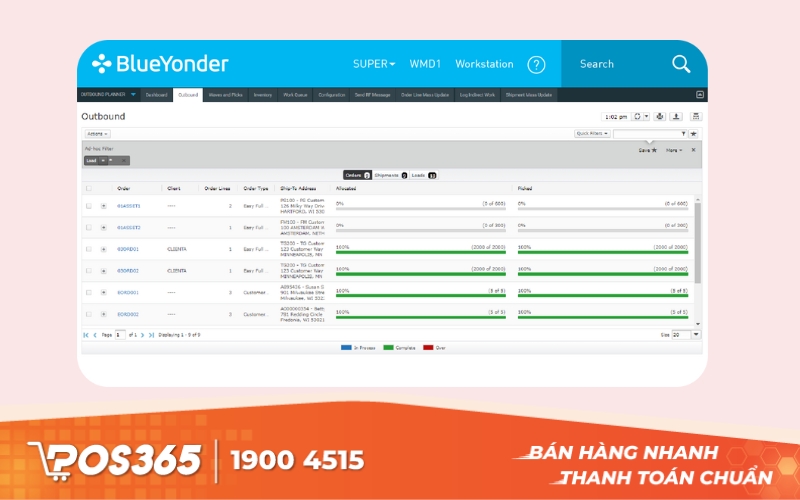The image size is (800, 500).
Task: Click the funnel icon in filter field
Action: click(x=683, y=134)
